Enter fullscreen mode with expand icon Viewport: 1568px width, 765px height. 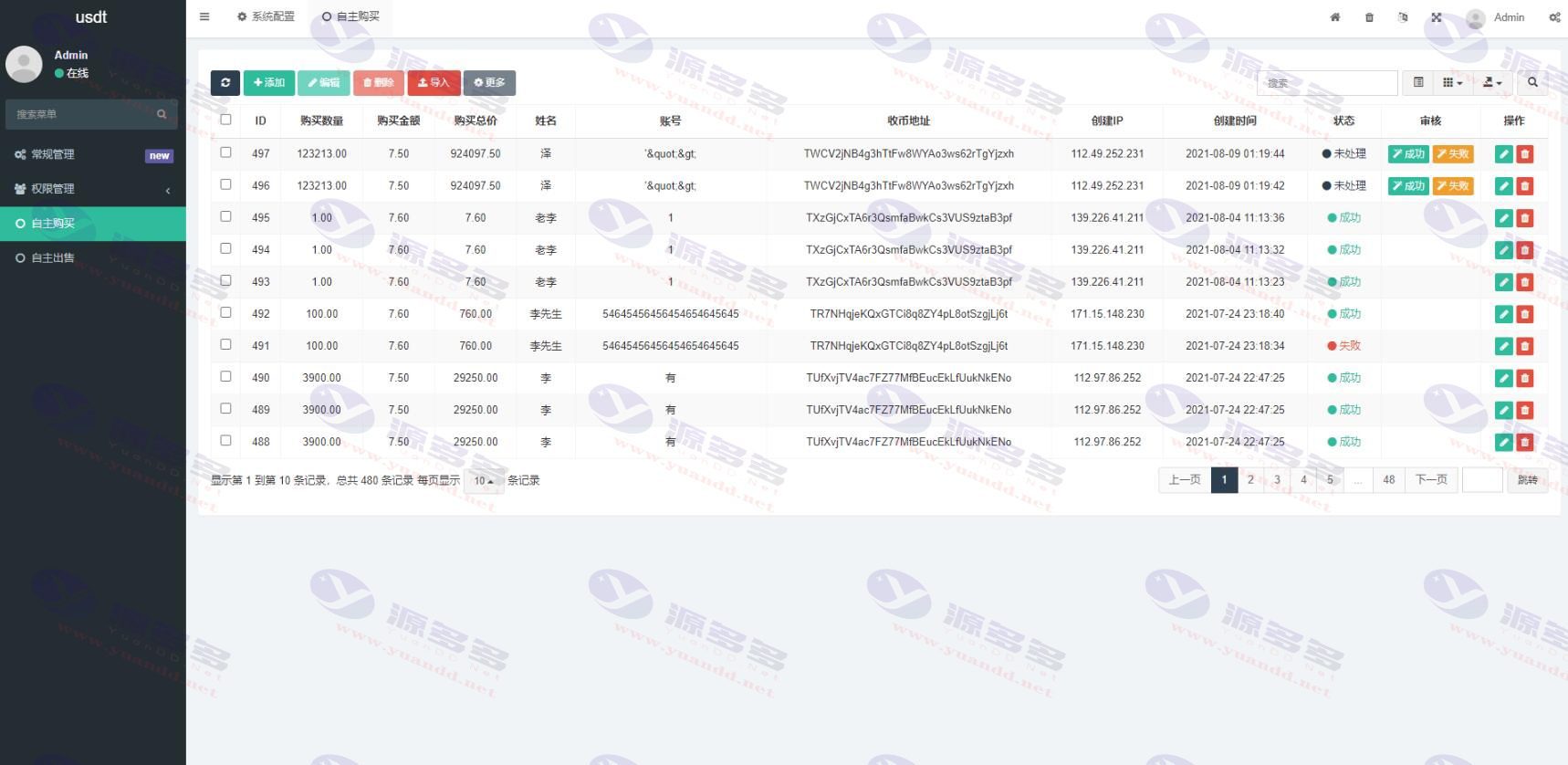click(1437, 17)
